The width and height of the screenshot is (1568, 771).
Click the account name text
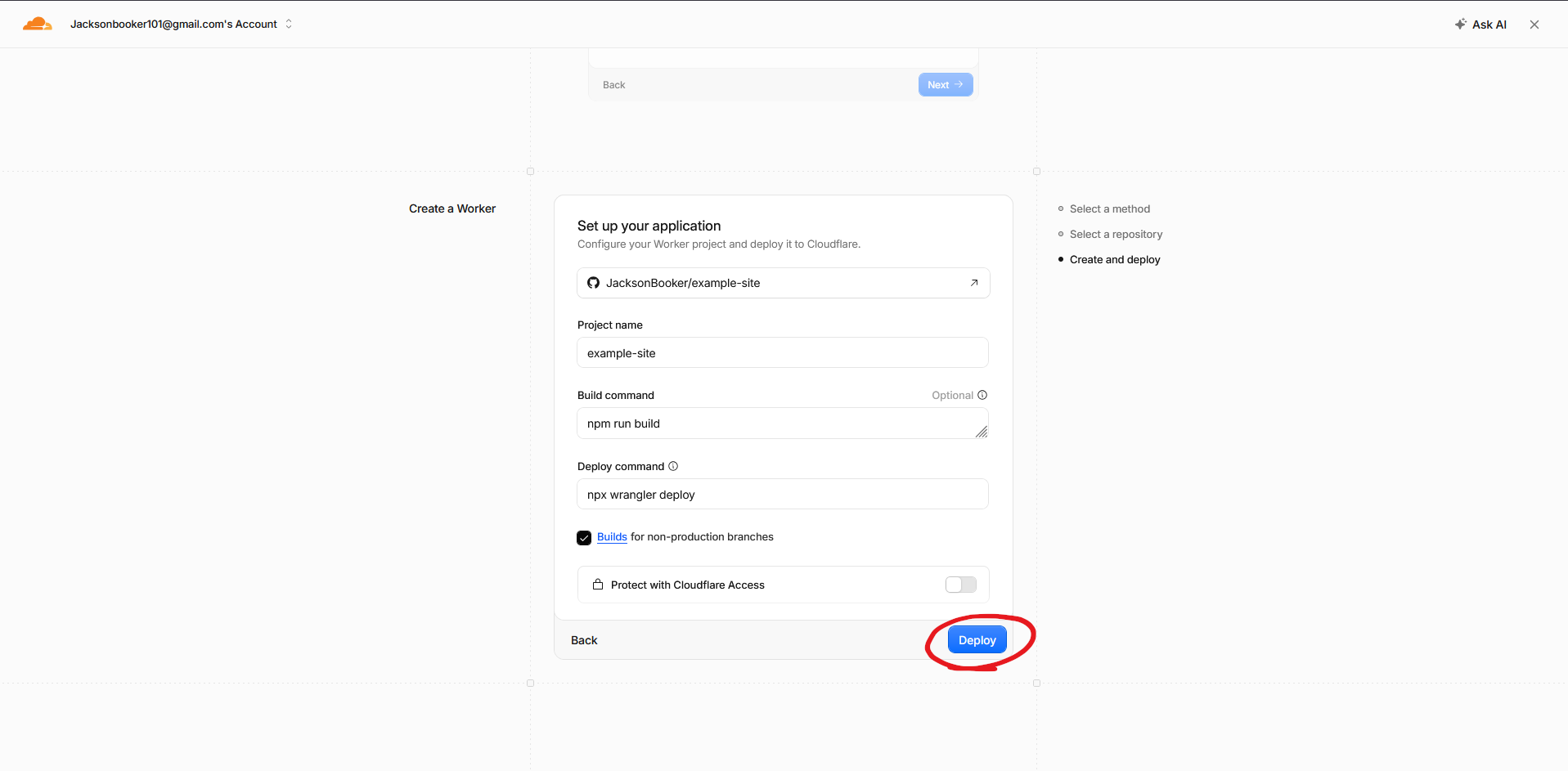(173, 24)
